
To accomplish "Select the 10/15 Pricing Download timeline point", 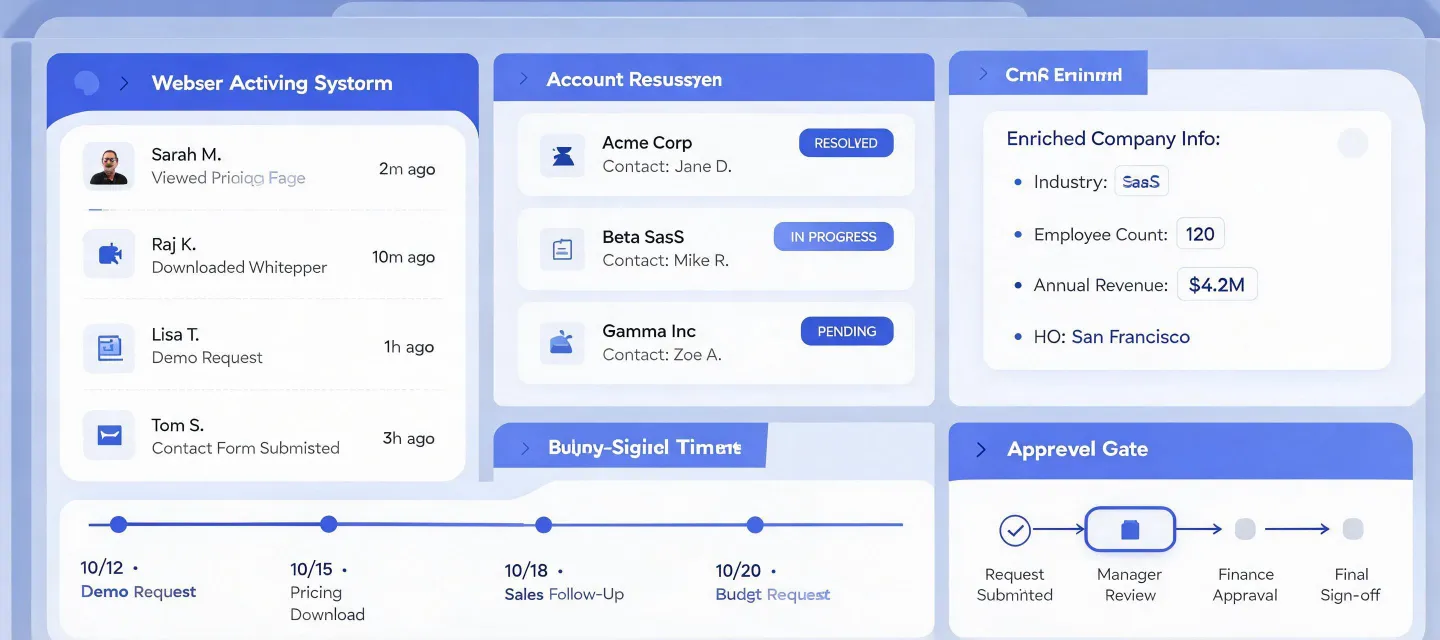I will pos(329,524).
